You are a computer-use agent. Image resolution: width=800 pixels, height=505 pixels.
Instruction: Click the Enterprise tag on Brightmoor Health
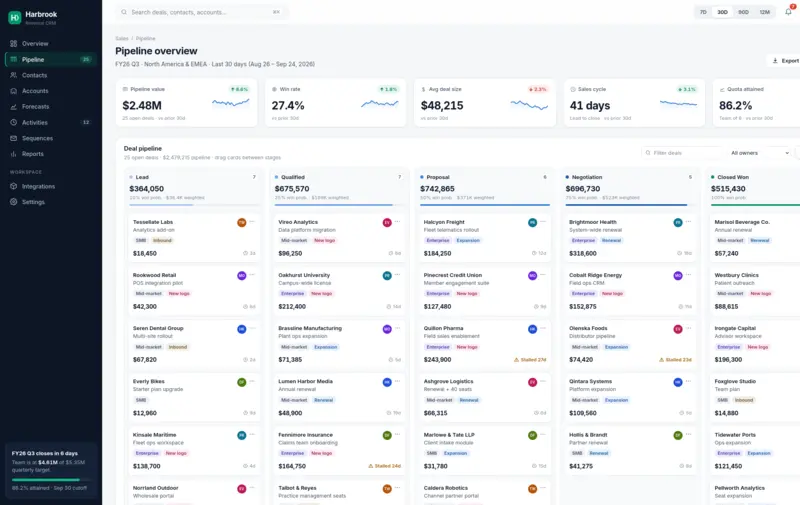click(x=583, y=240)
